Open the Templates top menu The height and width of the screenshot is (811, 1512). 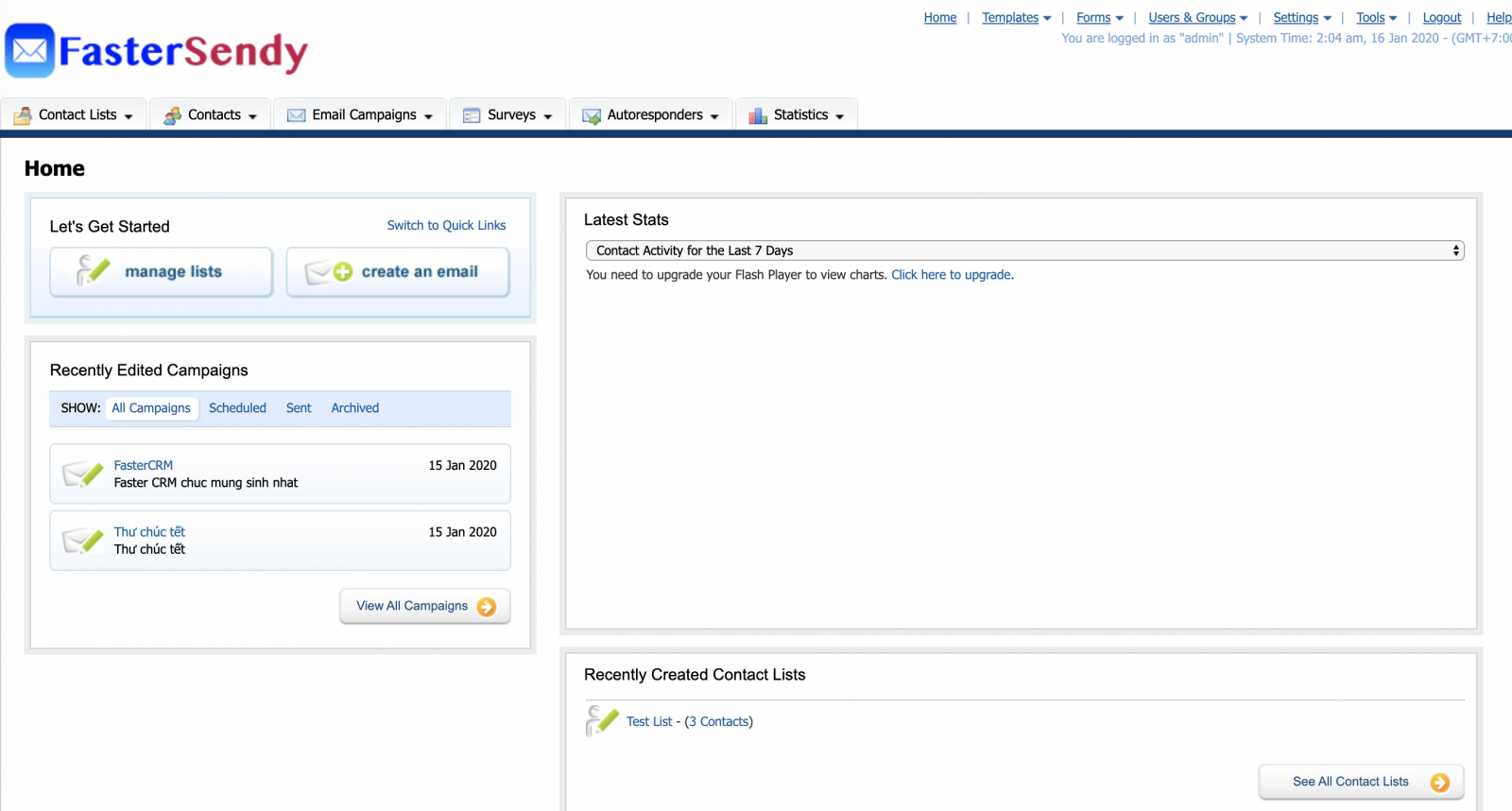1016,18
